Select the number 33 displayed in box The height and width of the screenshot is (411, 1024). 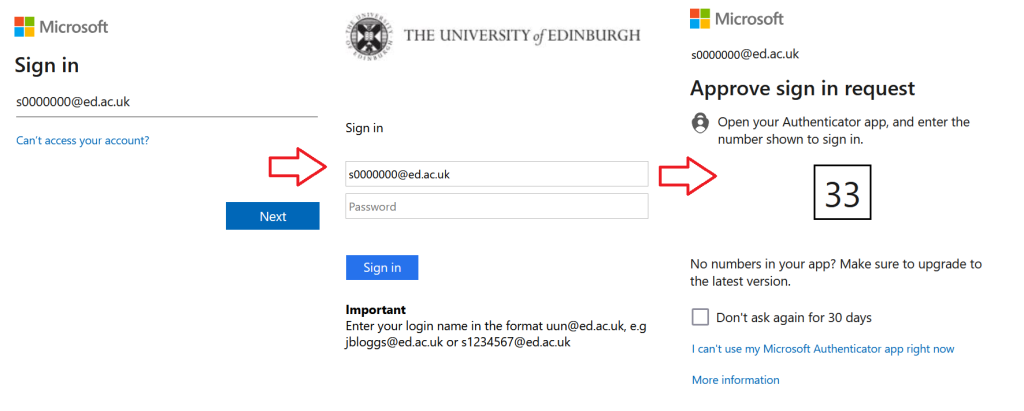tap(842, 193)
